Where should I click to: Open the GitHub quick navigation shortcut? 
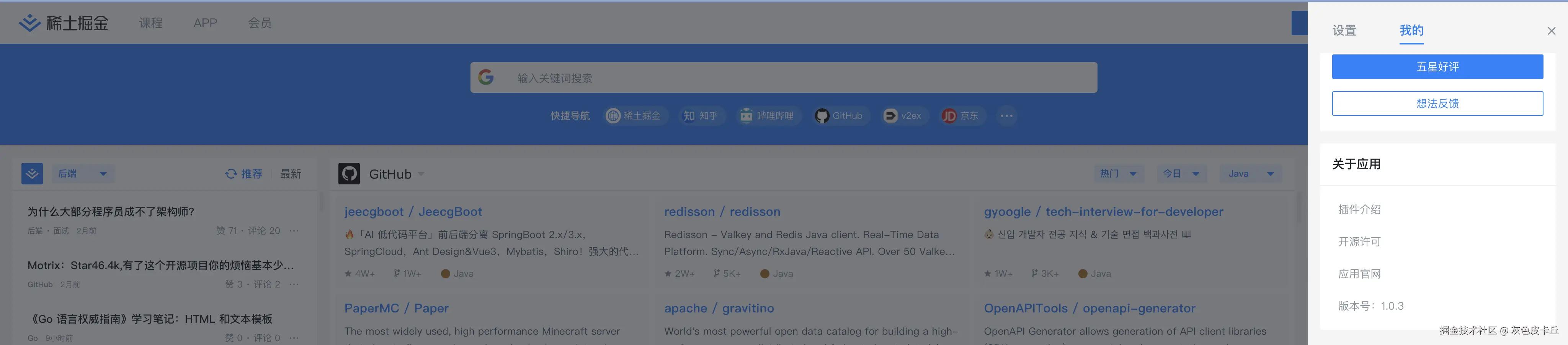point(841,116)
